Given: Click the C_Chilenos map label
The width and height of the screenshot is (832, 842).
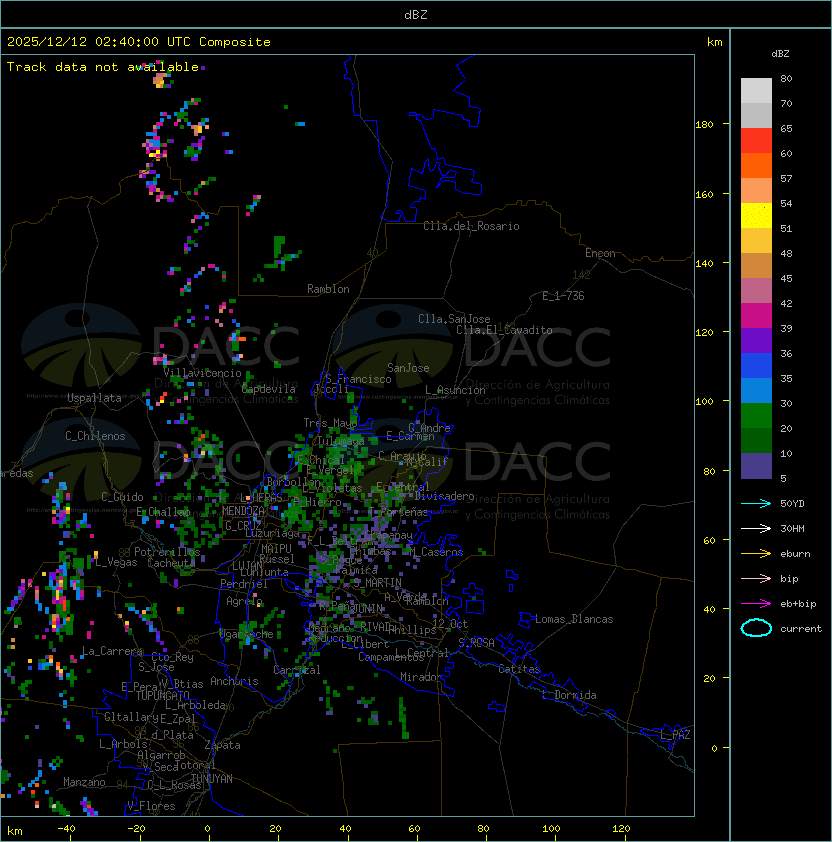Looking at the screenshot, I should [95, 436].
